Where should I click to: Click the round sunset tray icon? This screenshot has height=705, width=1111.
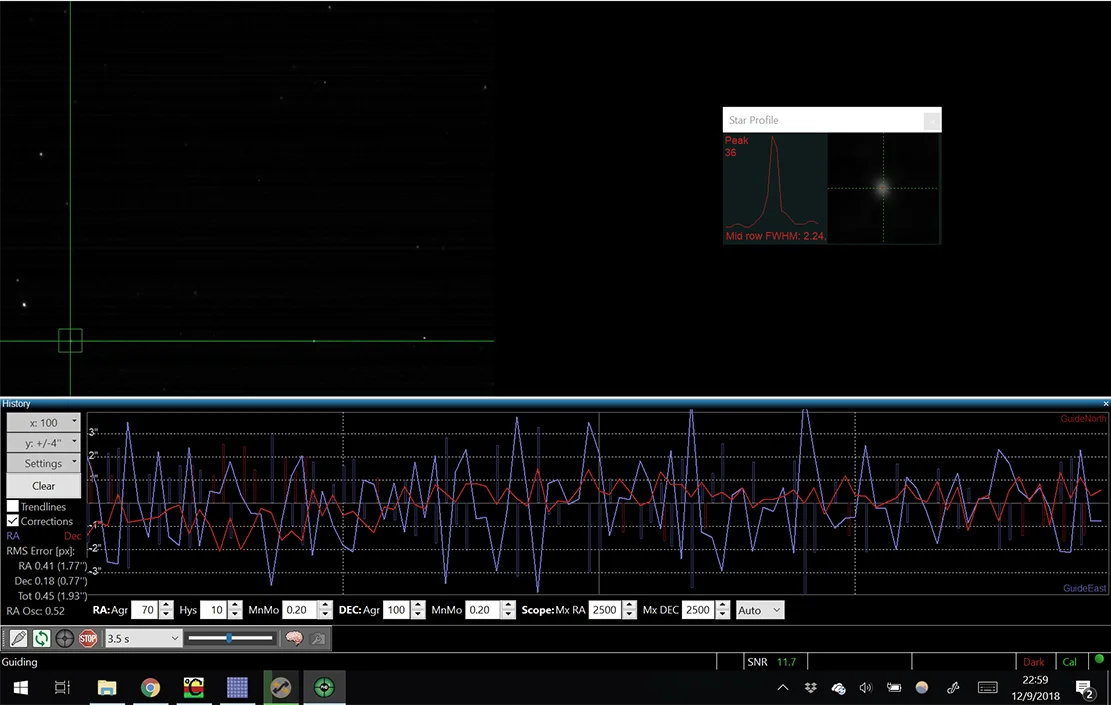pos(922,687)
